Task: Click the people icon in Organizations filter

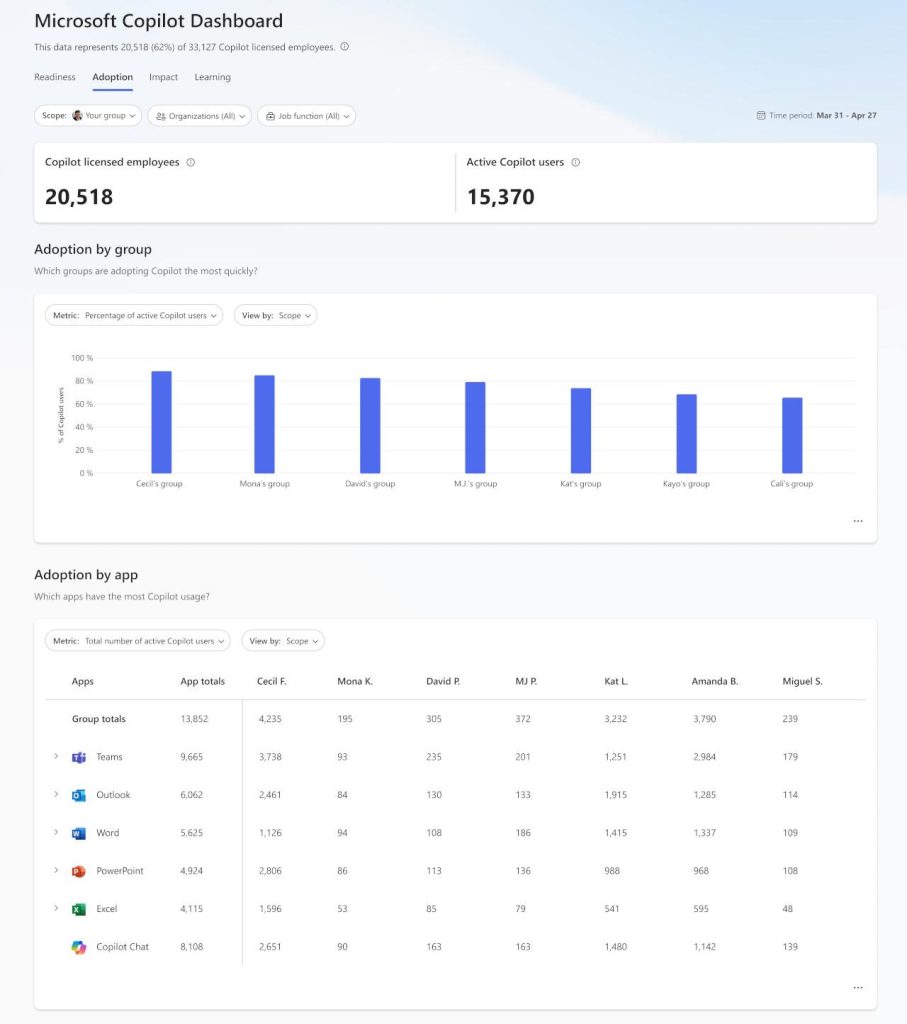Action: coord(161,116)
